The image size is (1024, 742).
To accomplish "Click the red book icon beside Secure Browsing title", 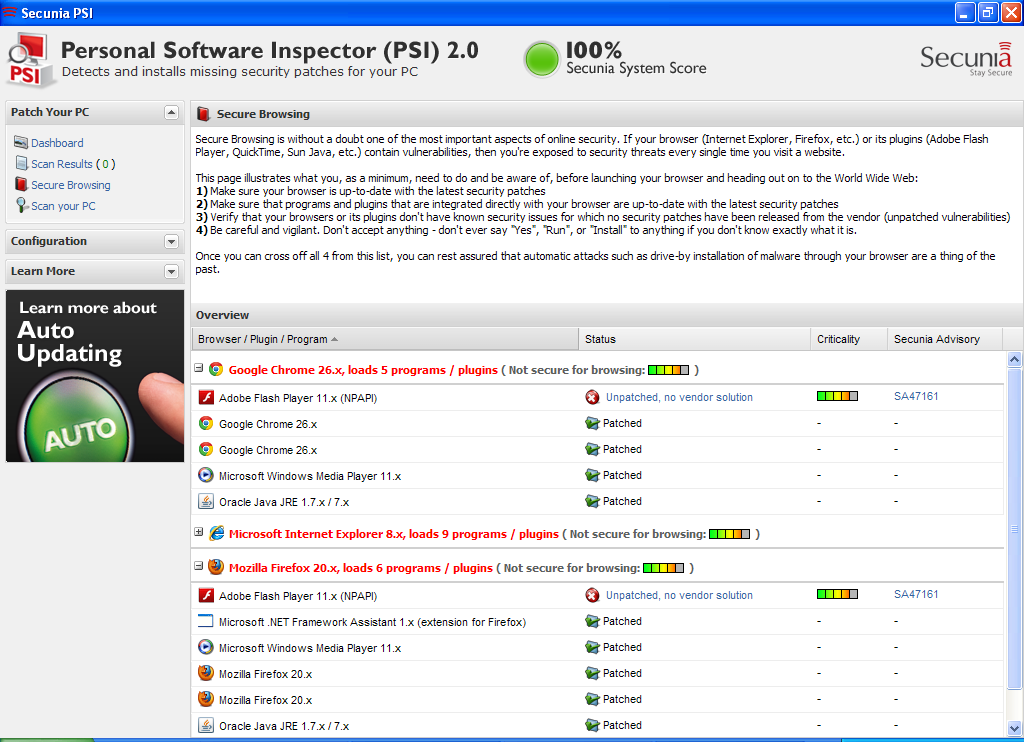I will point(203,114).
